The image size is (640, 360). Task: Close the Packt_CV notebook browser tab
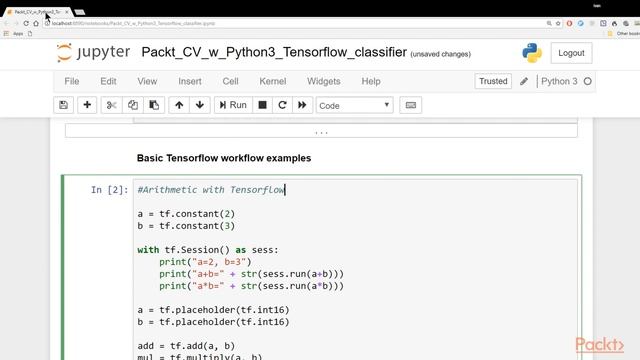click(67, 12)
